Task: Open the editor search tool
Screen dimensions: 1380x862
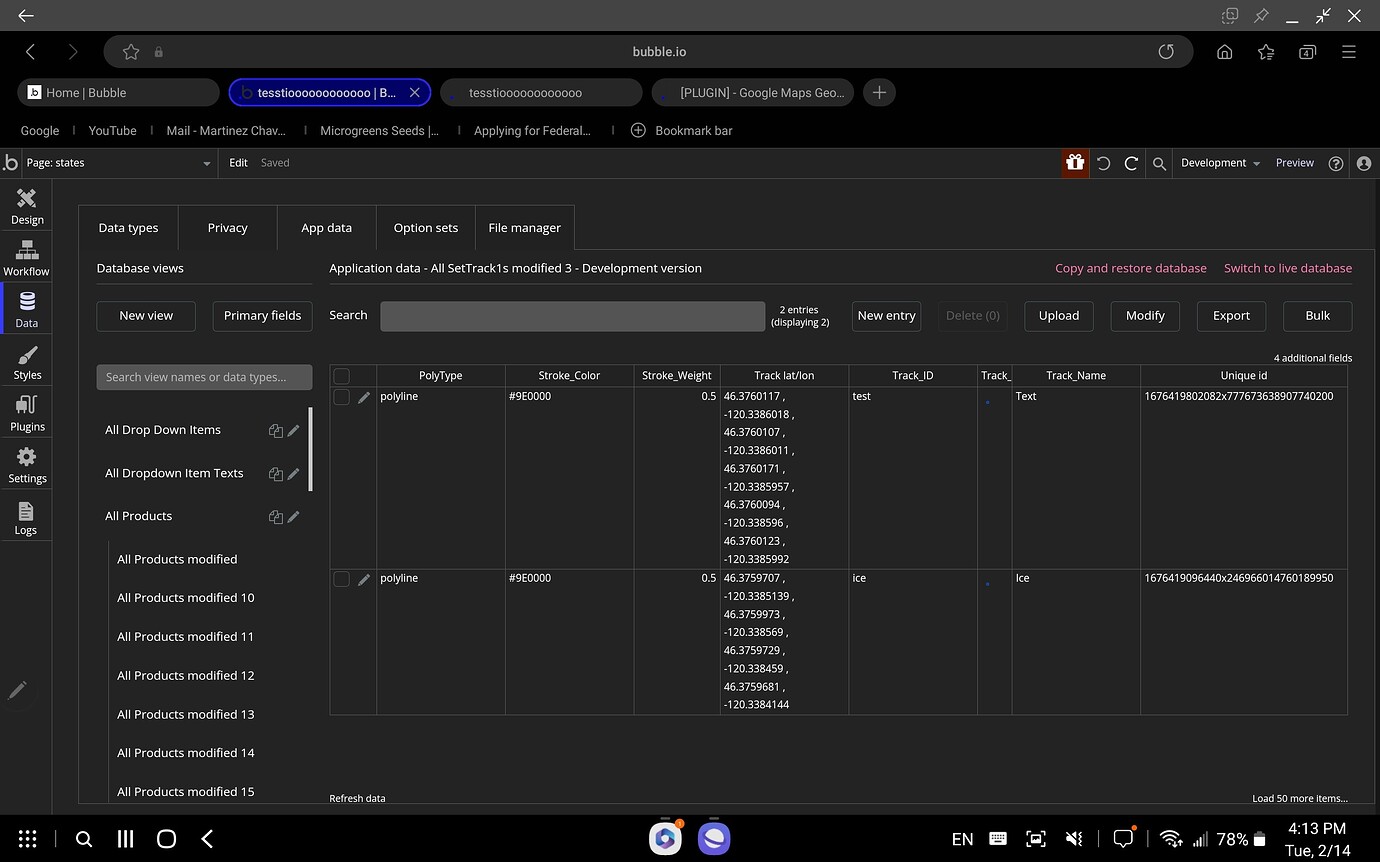Action: tap(1159, 162)
